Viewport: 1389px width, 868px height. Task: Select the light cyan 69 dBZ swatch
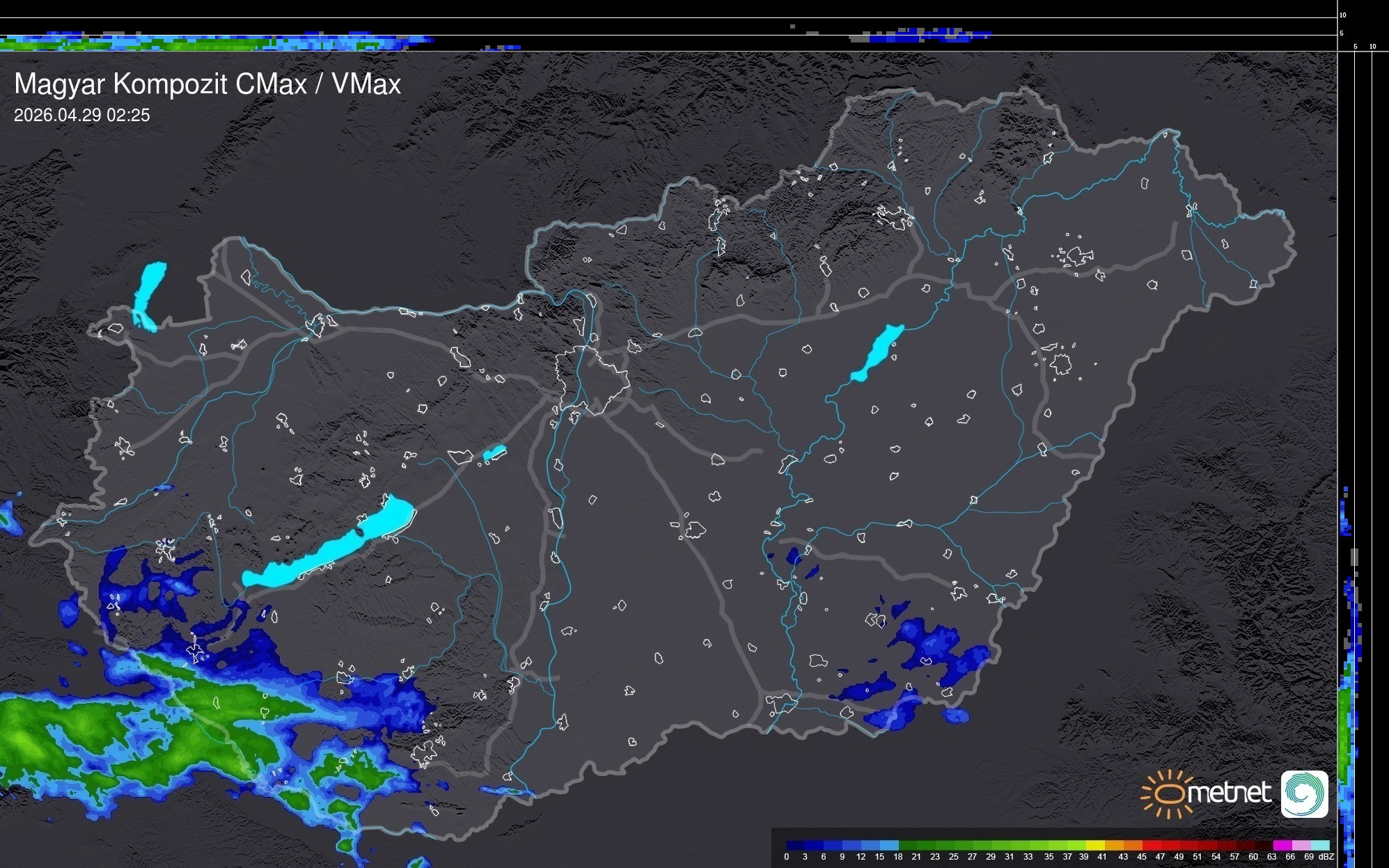point(1320,845)
